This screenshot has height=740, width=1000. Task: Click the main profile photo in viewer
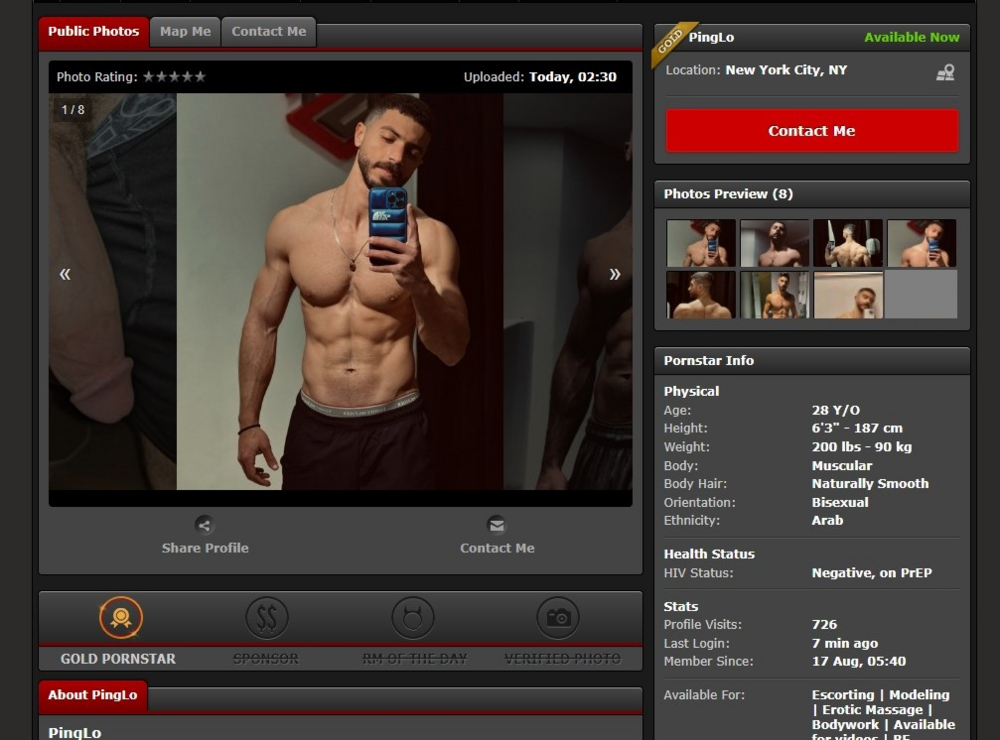pos(340,290)
